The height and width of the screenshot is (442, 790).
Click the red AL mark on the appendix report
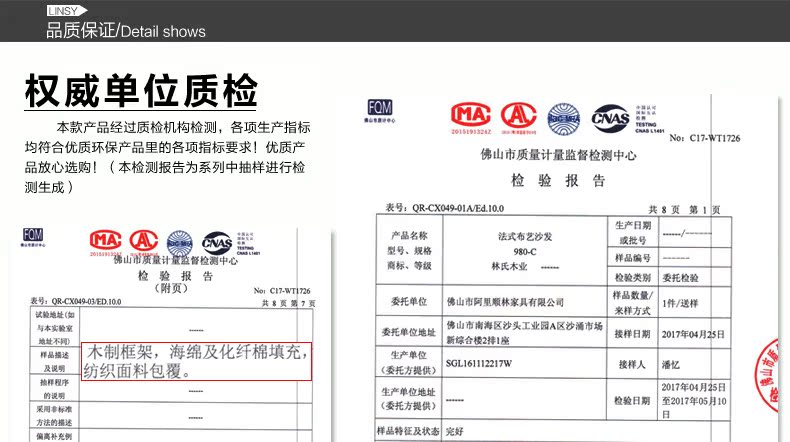click(144, 241)
